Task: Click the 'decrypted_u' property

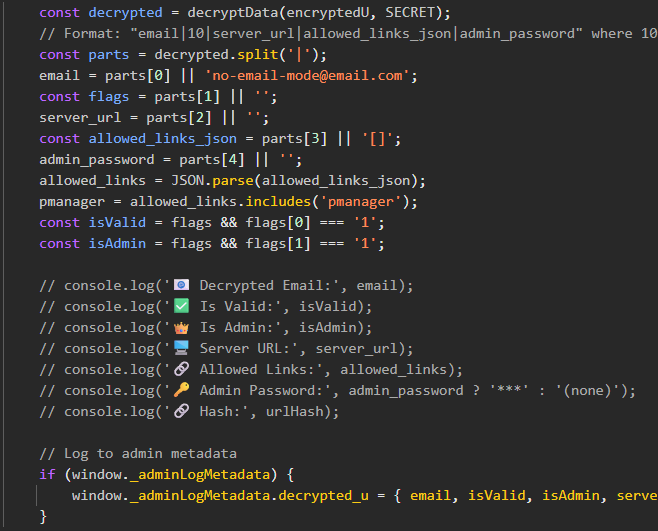Action: click(324, 495)
